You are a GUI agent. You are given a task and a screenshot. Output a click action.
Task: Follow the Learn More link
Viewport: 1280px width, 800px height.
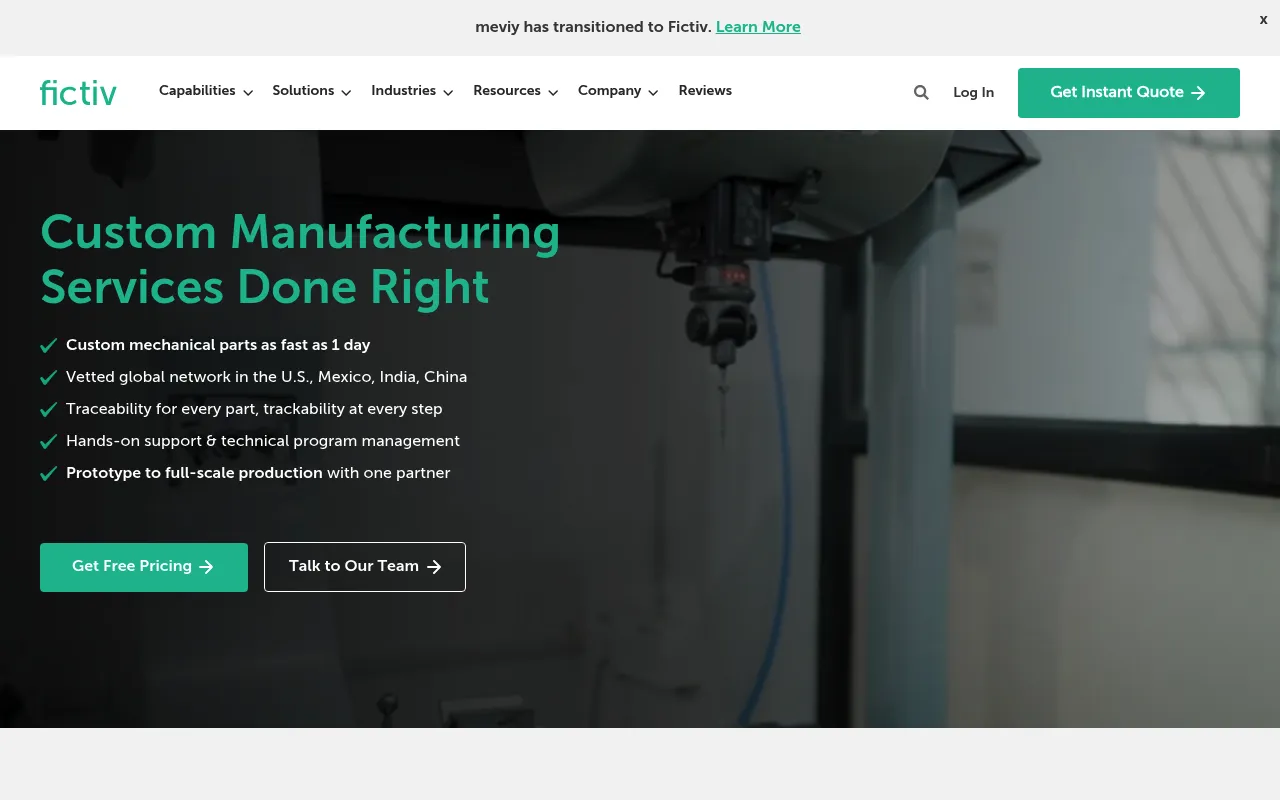(758, 27)
